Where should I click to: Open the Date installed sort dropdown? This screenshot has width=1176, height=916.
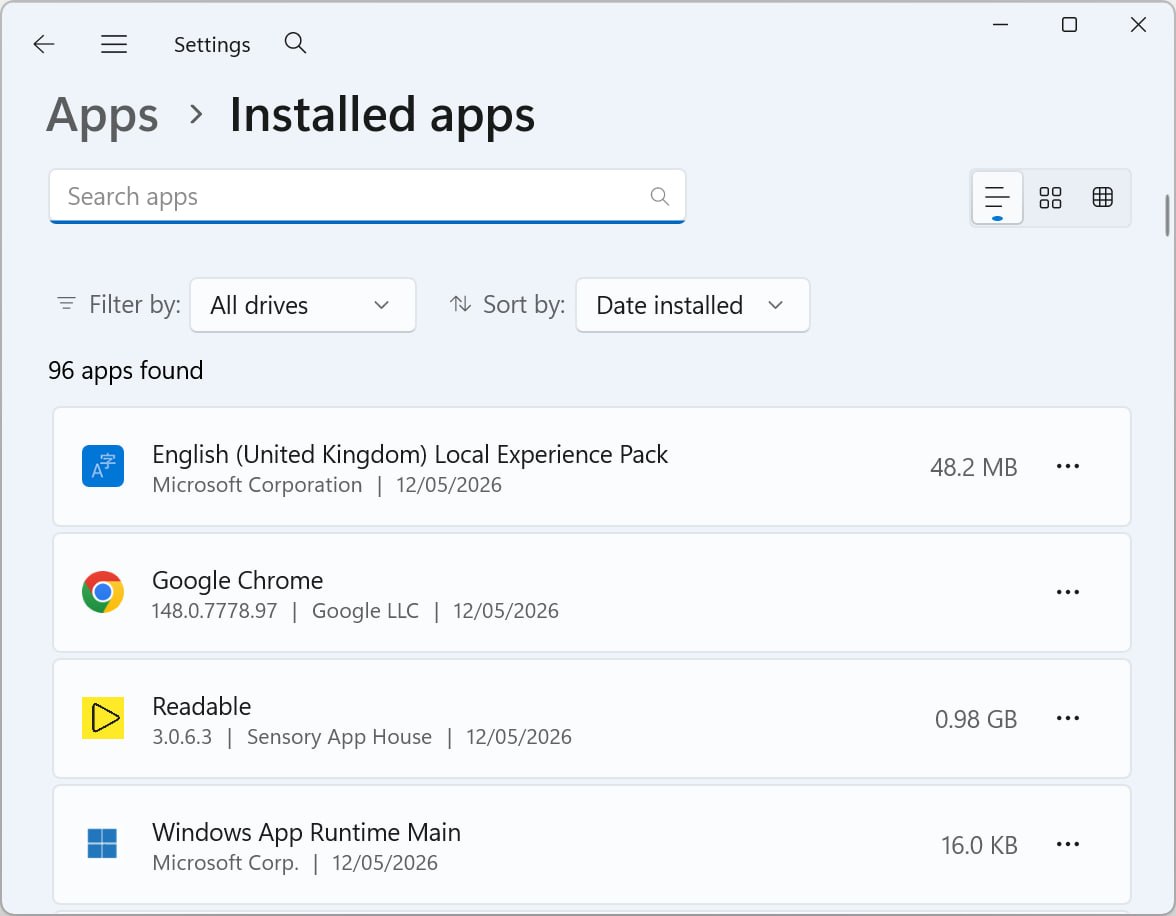pos(692,305)
